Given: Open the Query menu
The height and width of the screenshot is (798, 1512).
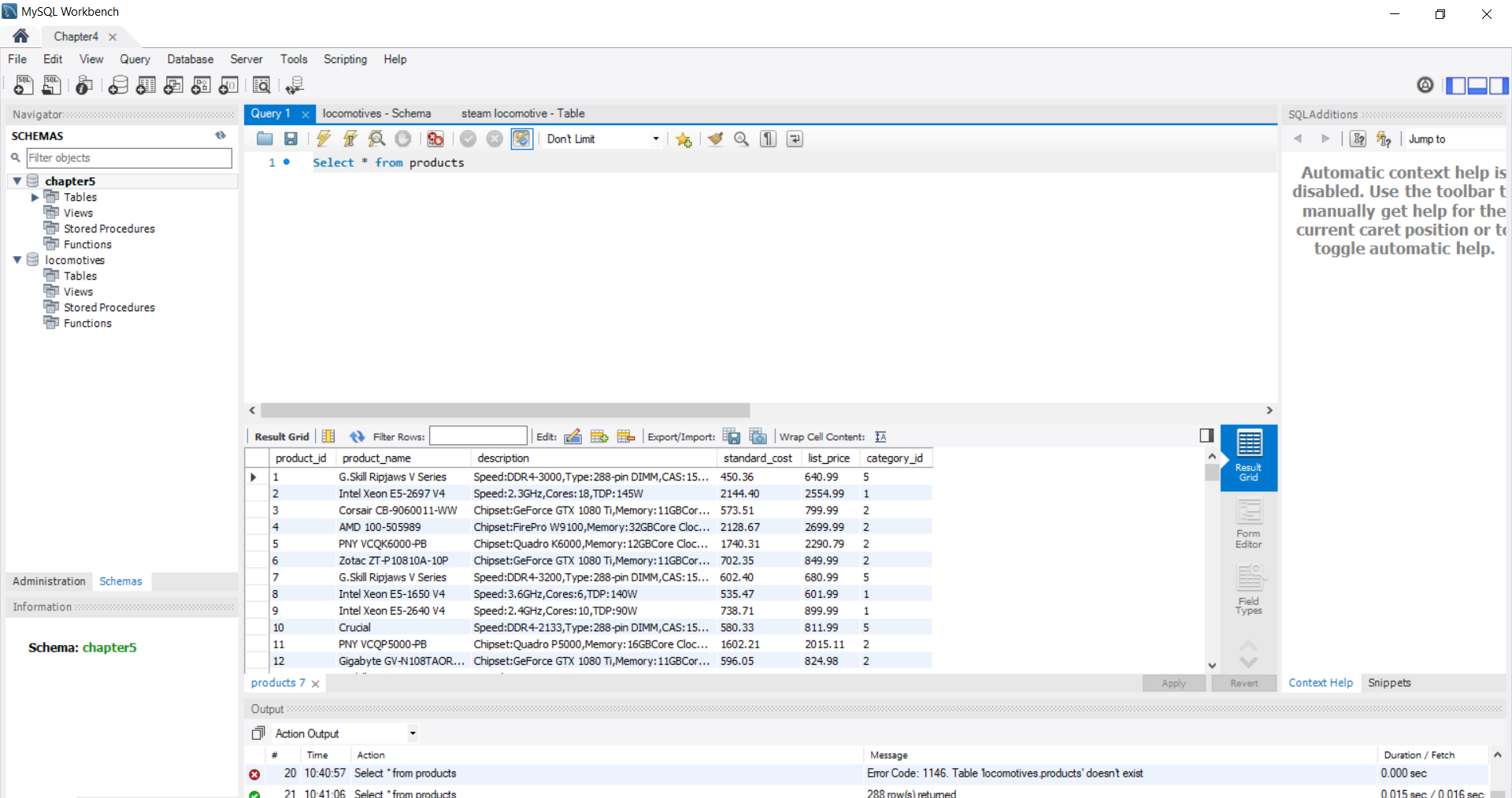Looking at the screenshot, I should tap(135, 59).
